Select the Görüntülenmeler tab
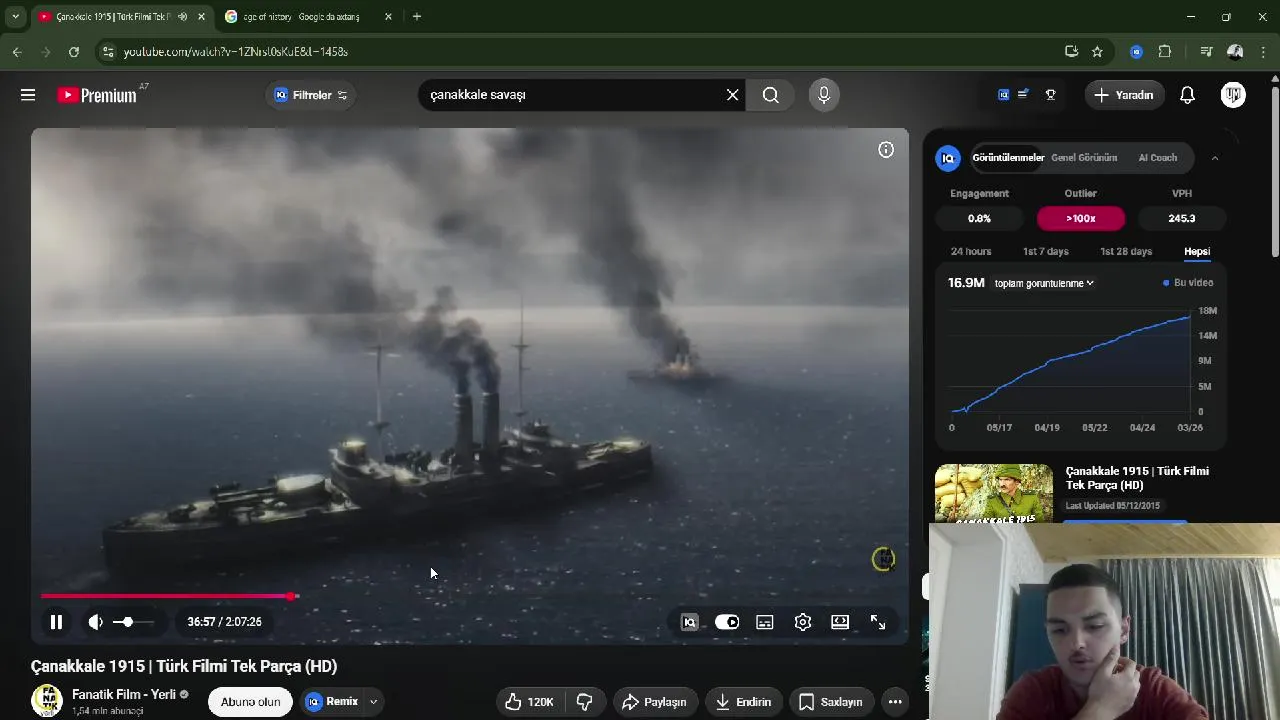The image size is (1280, 720). 1008,158
